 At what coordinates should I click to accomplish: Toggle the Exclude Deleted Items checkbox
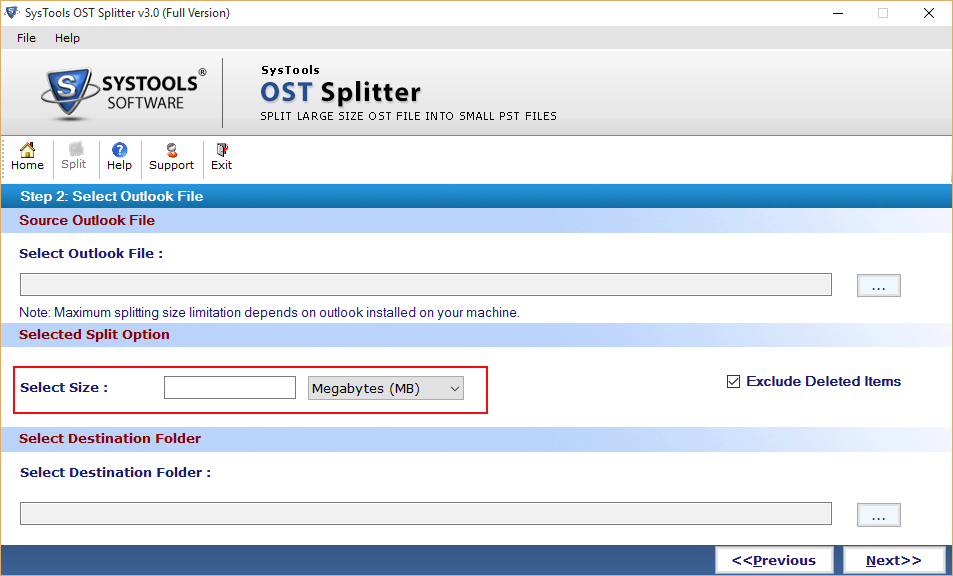pos(734,382)
